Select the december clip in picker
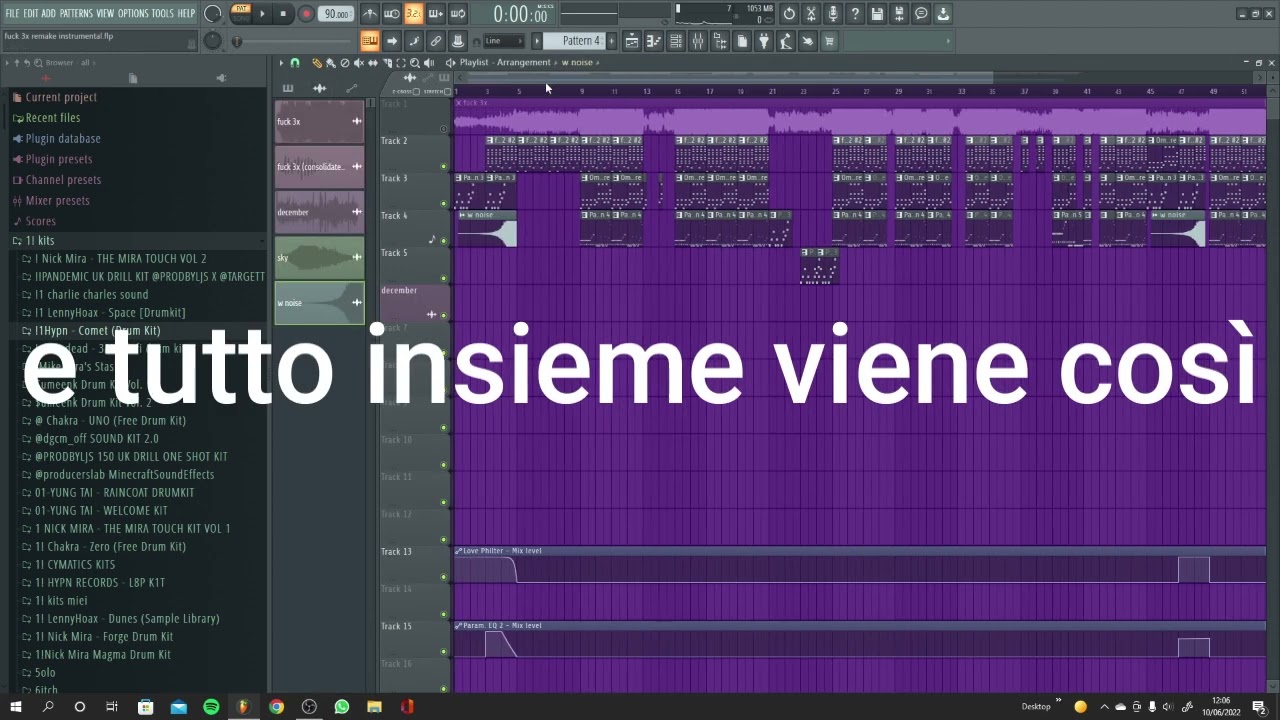The height and width of the screenshot is (720, 1280). click(x=320, y=212)
